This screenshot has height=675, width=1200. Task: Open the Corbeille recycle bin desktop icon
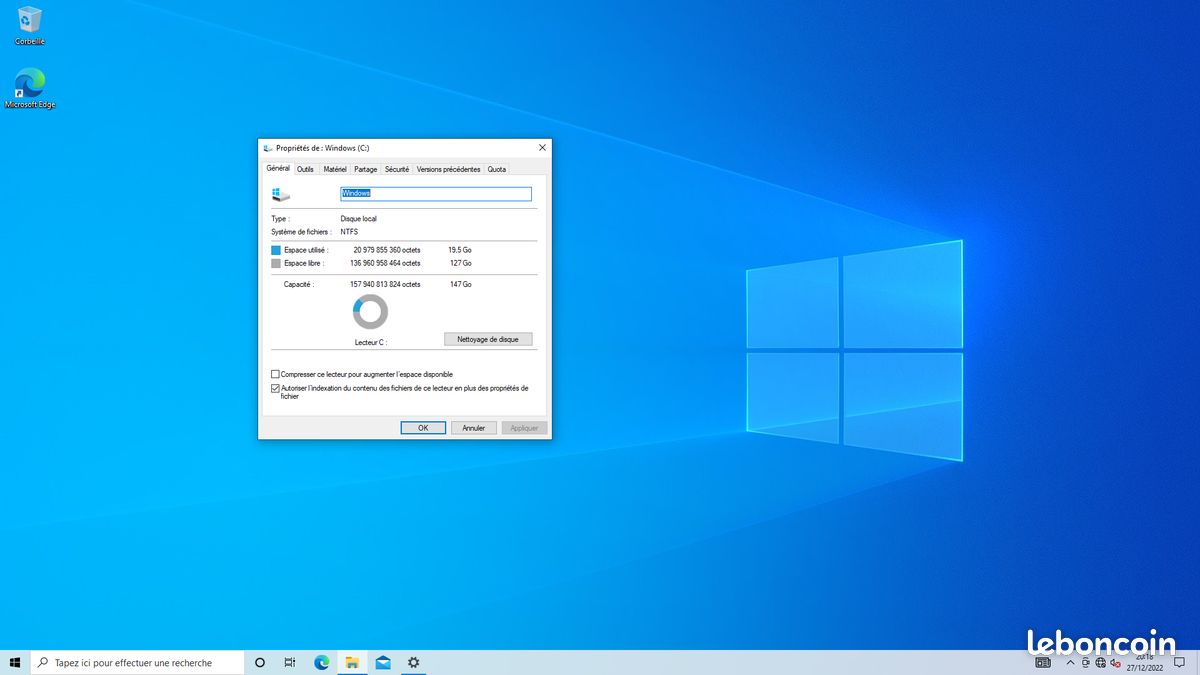(x=30, y=25)
